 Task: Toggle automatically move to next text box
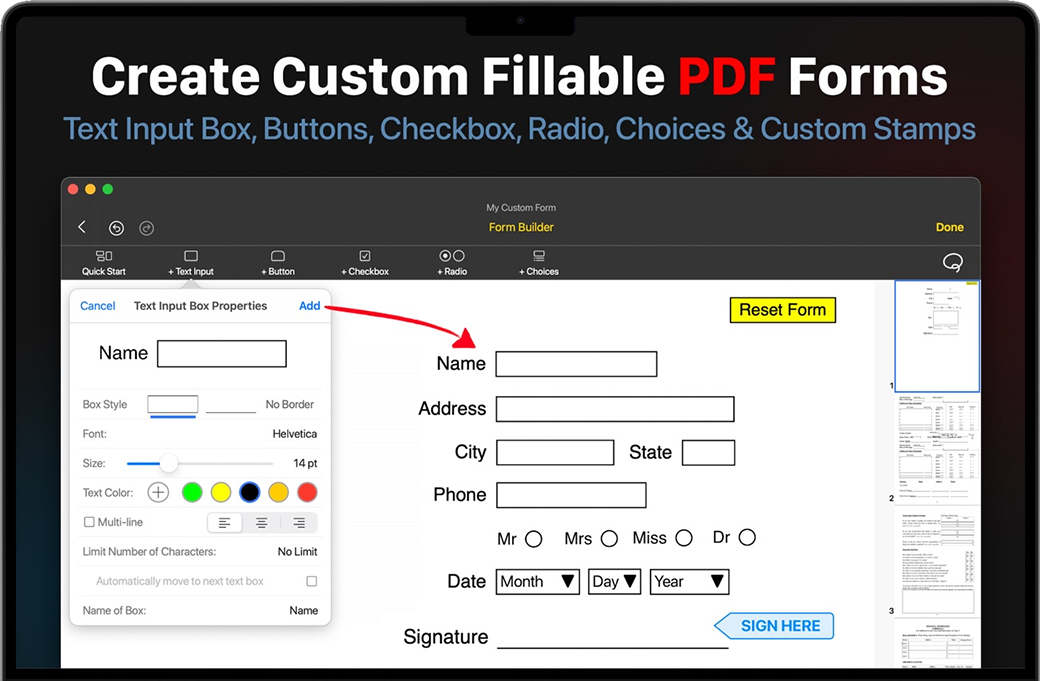(312, 581)
